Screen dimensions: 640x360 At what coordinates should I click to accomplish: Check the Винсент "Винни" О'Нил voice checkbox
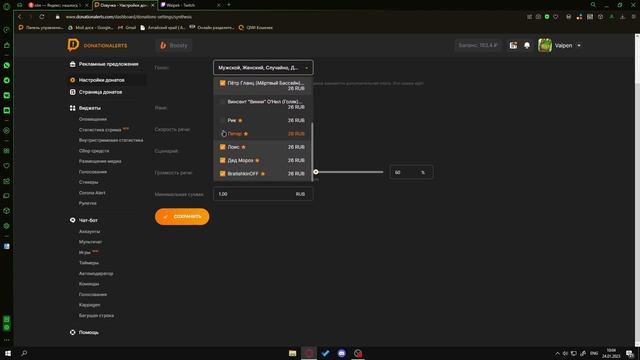pyautogui.click(x=222, y=102)
